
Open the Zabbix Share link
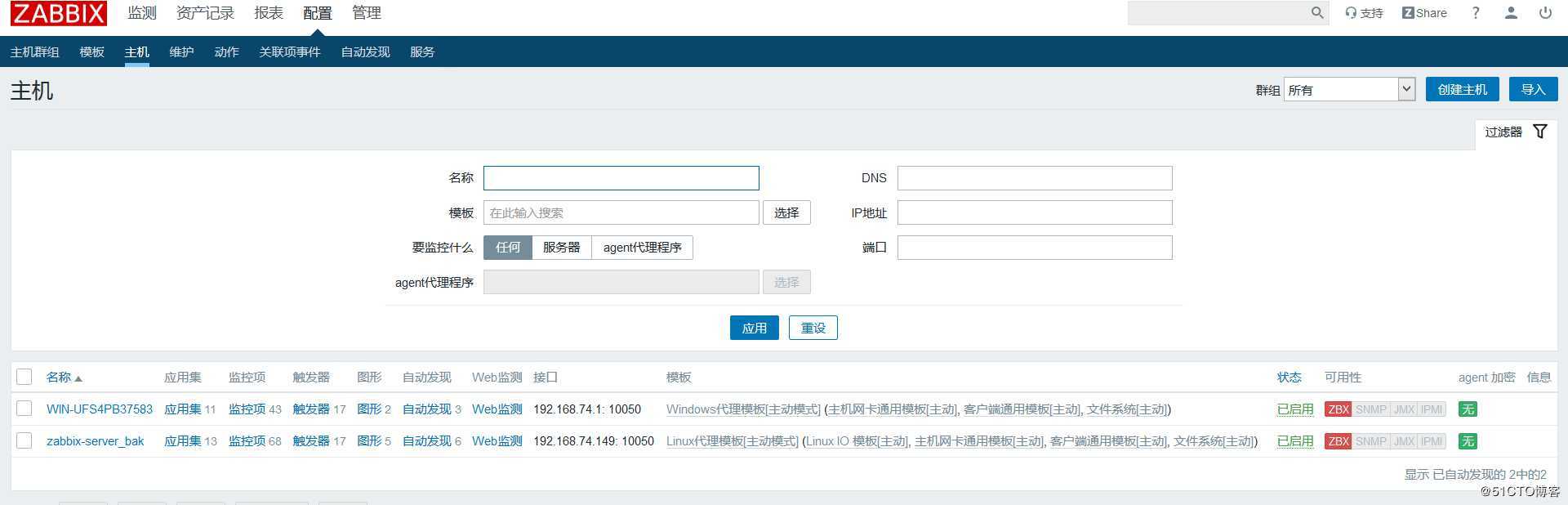coord(1424,13)
